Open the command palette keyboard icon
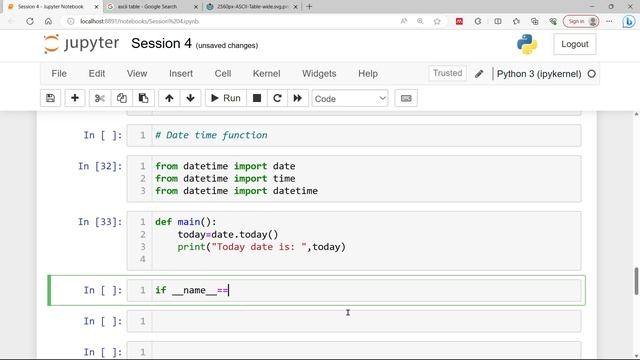The image size is (640, 360). coord(406,98)
